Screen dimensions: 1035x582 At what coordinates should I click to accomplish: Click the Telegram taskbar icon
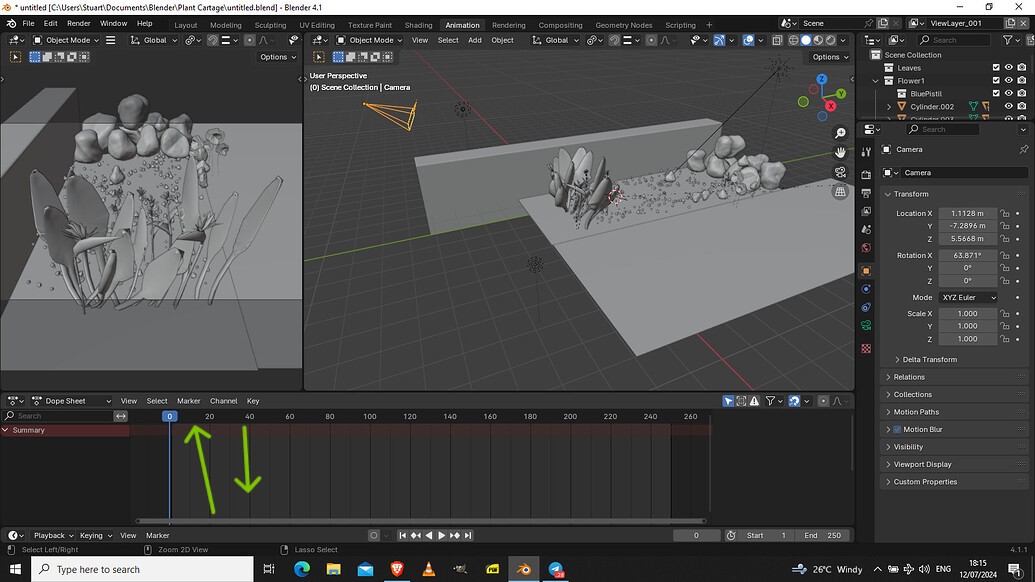[556, 569]
